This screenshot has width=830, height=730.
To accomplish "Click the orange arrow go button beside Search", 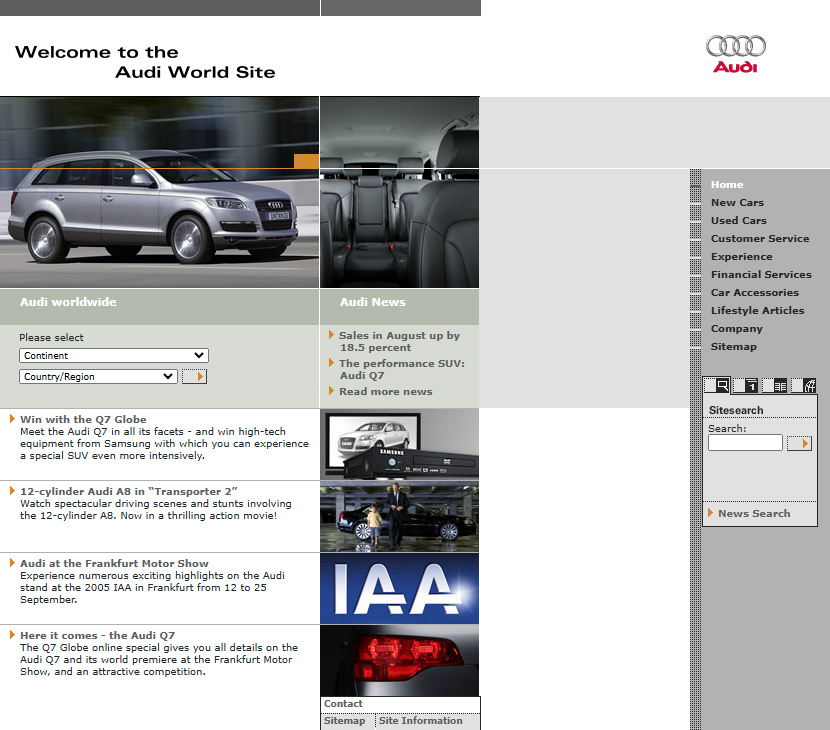I will 799,443.
